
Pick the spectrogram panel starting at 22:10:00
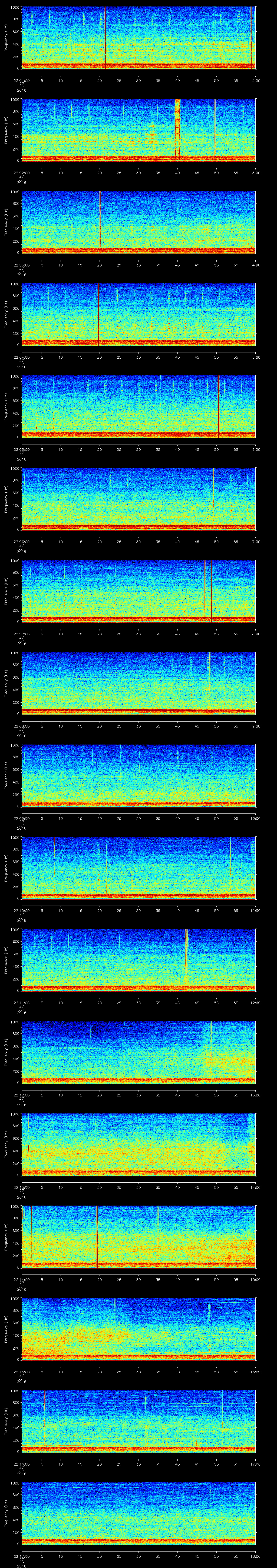coord(139,868)
